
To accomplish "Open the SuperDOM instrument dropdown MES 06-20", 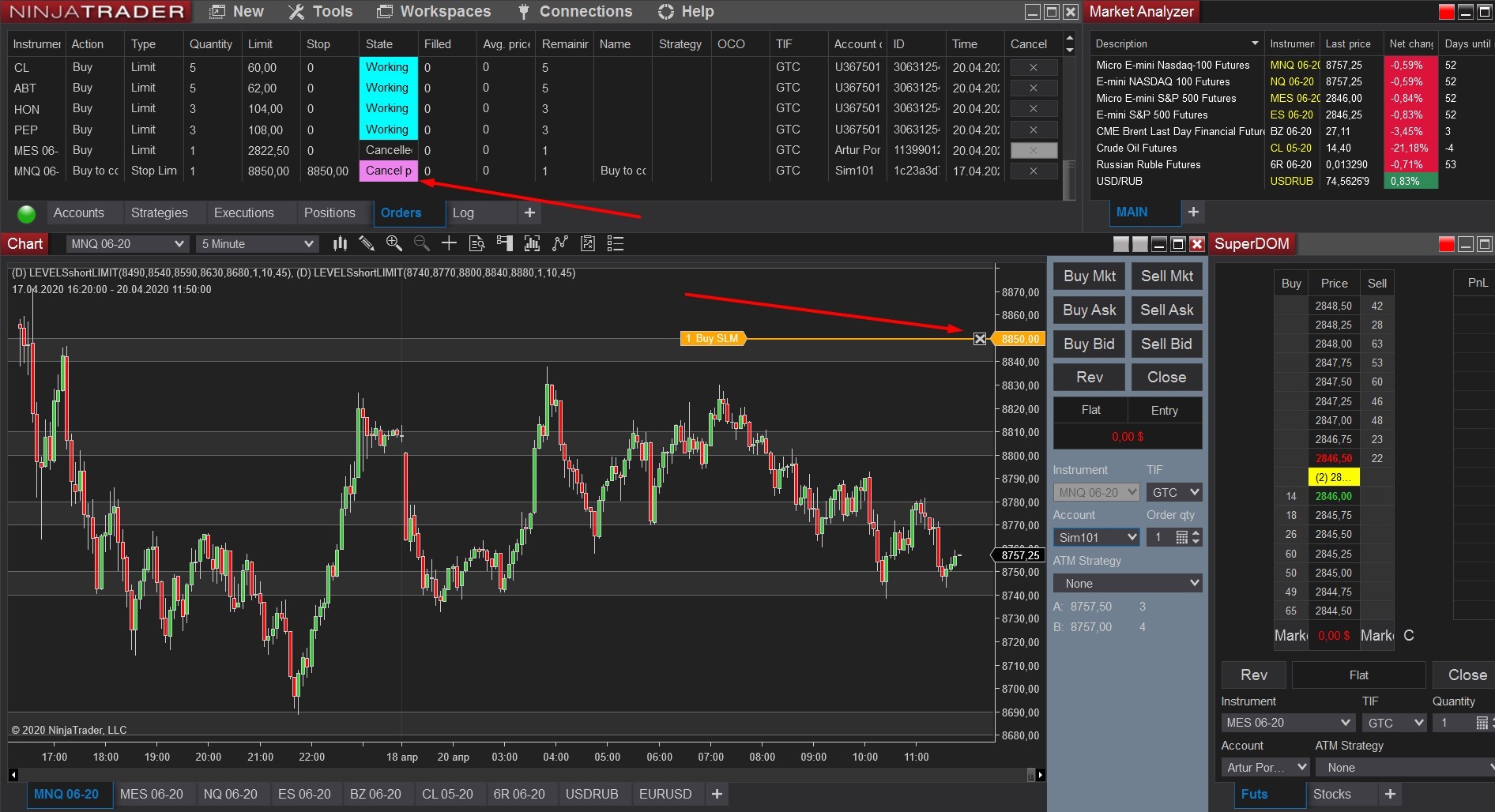I will (x=1288, y=723).
